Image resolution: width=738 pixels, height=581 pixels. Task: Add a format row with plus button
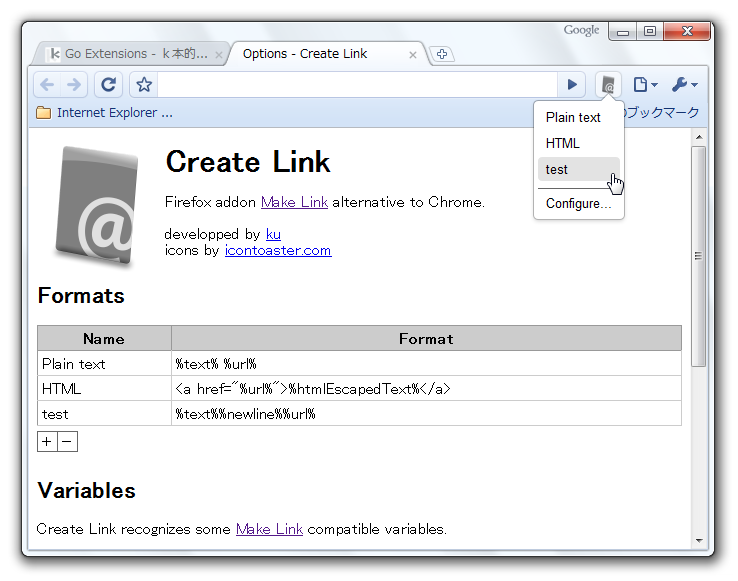[47, 442]
